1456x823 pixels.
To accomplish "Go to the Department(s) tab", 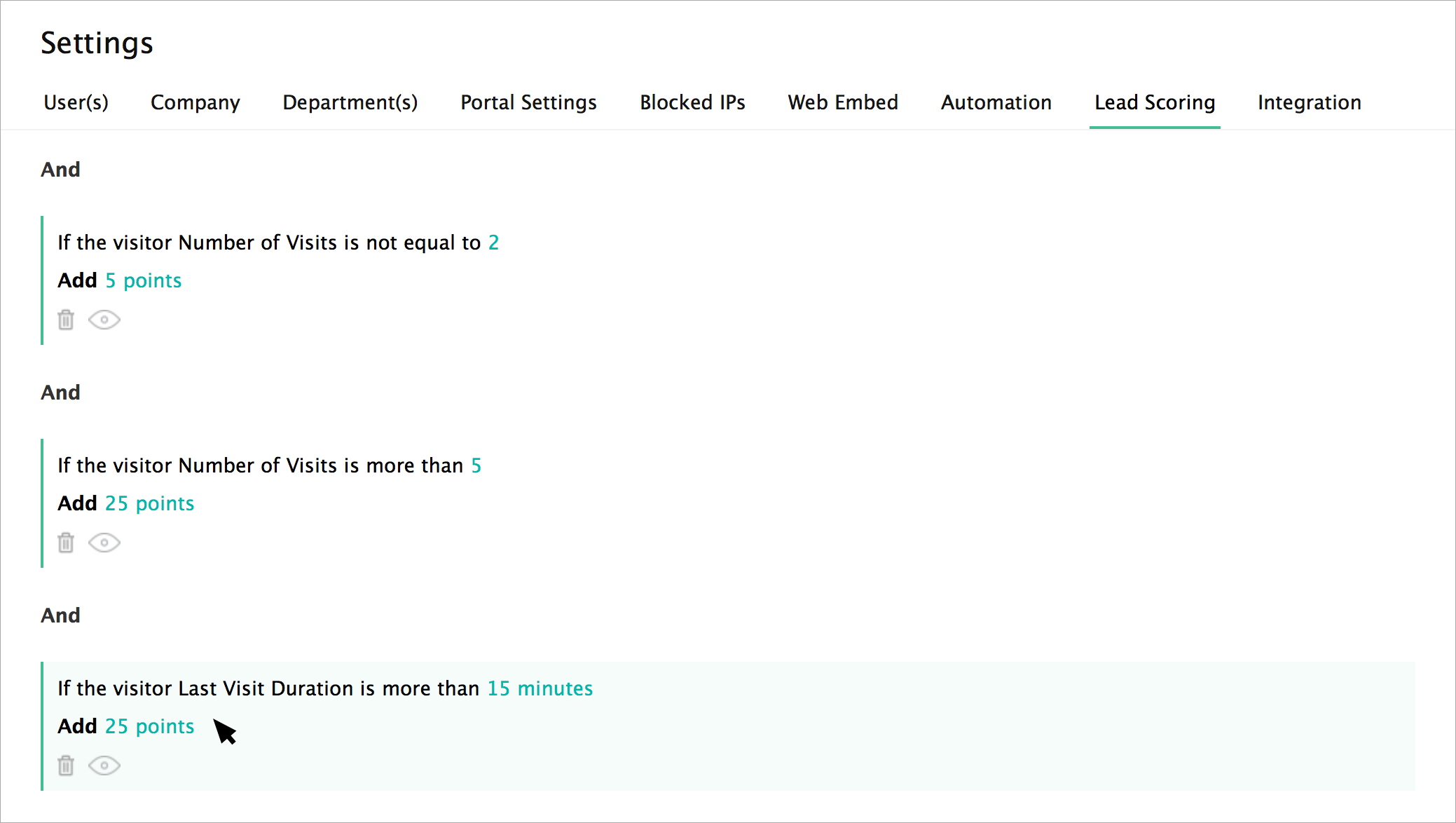I will coord(350,102).
